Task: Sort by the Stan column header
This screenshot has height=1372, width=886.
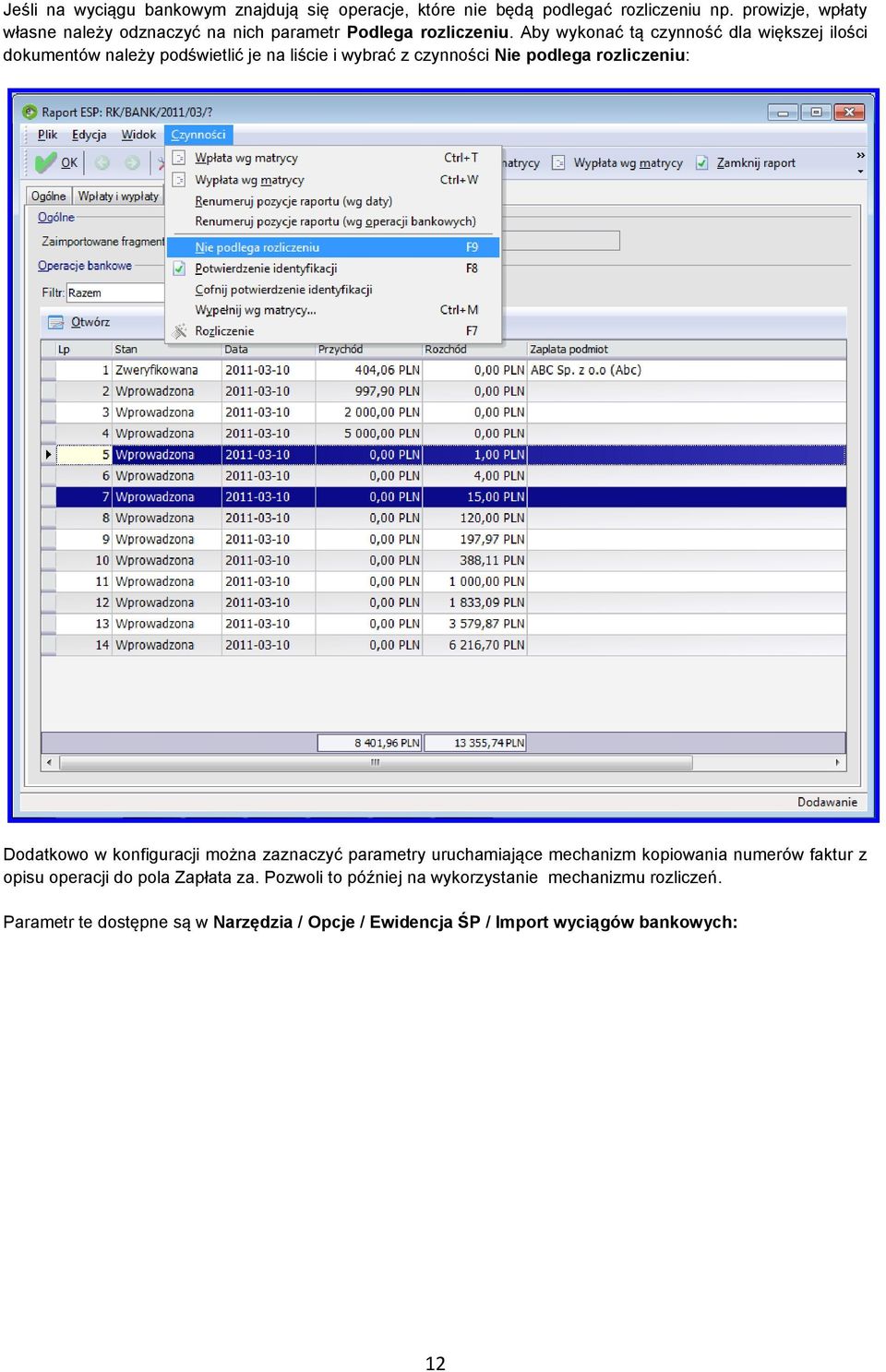Action: (x=166, y=350)
